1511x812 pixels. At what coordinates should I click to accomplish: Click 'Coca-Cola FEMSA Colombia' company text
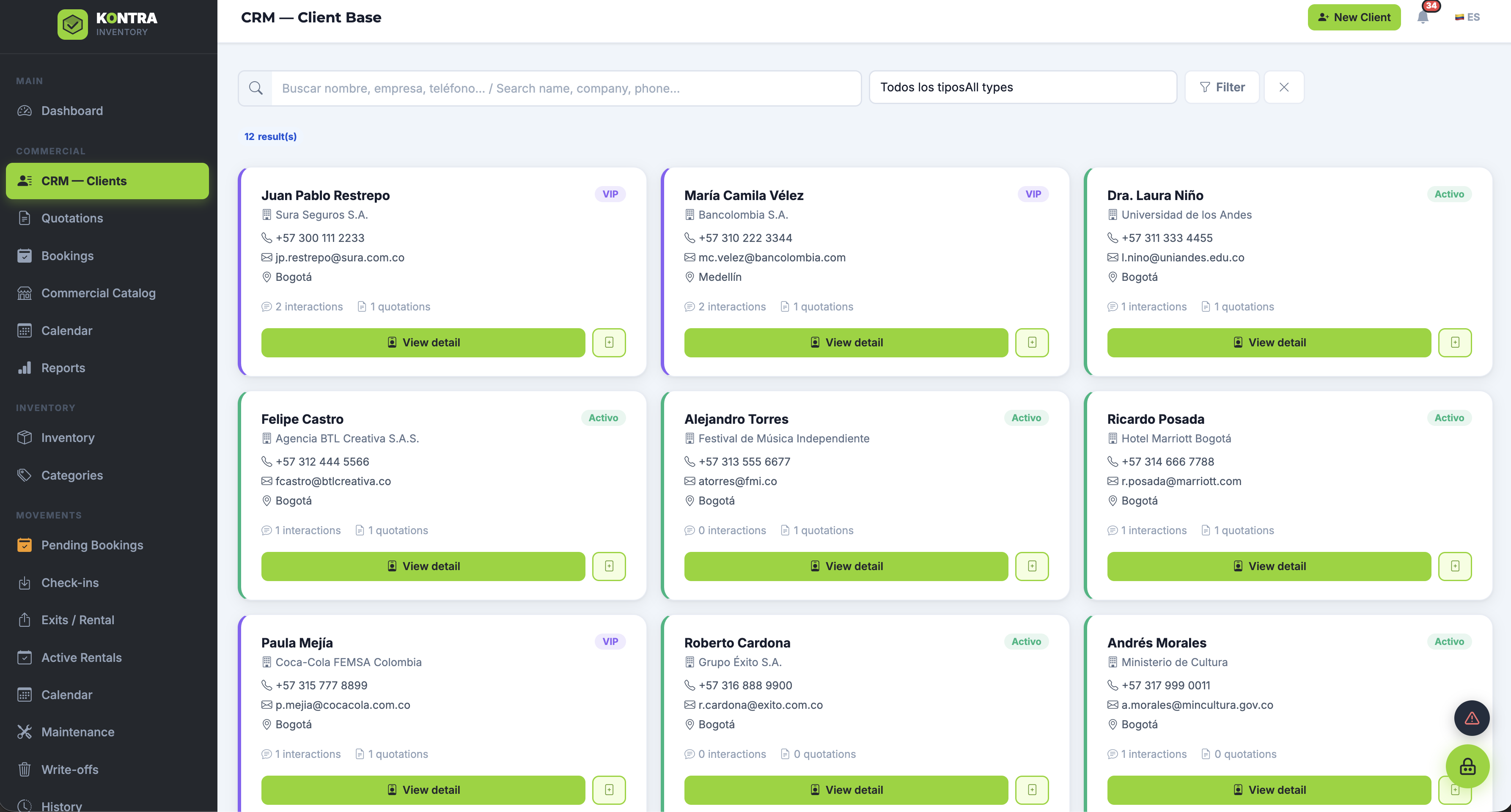tap(349, 662)
